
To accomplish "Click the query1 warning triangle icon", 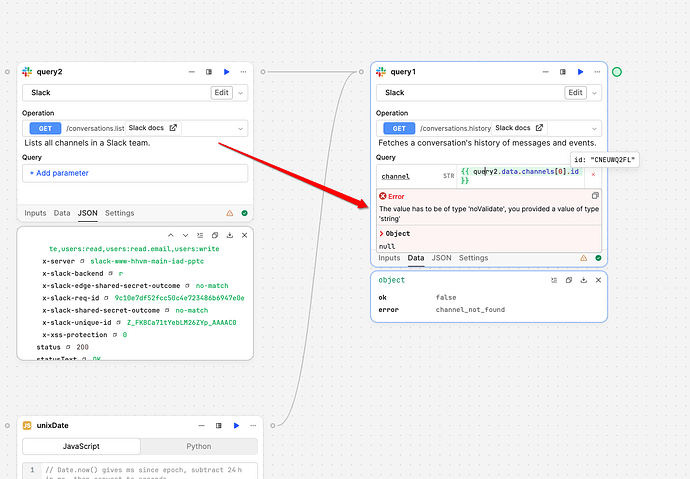I will [x=584, y=258].
